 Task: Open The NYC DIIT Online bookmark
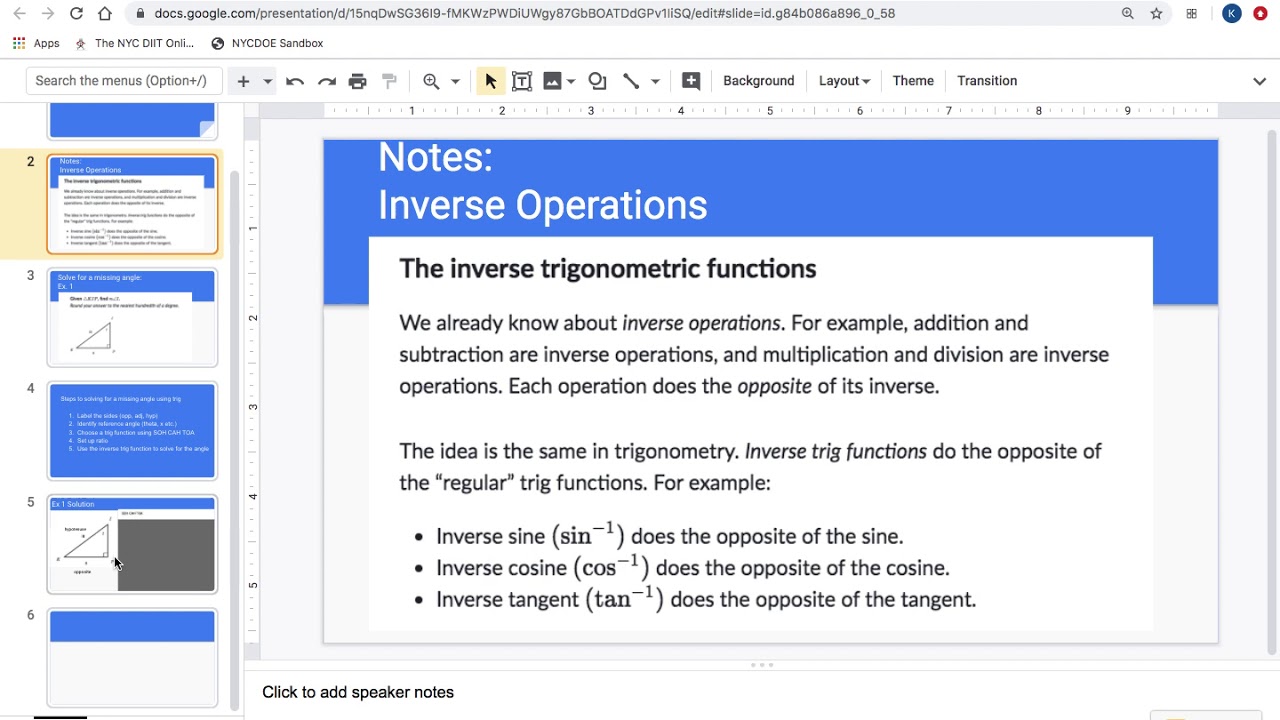134,44
